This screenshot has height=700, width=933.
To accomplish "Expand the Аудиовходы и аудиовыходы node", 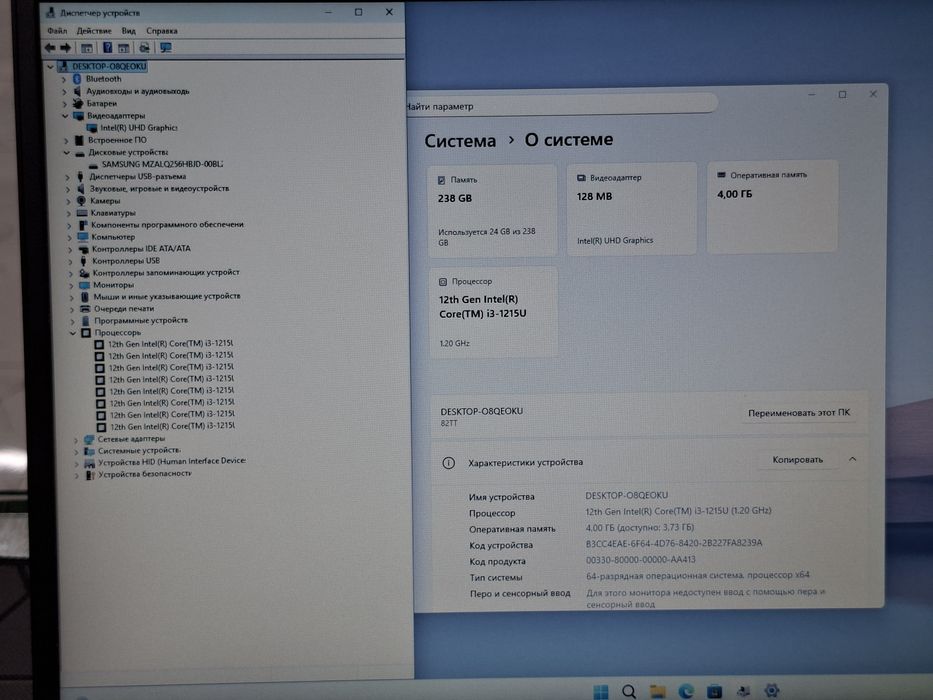I will tap(64, 91).
